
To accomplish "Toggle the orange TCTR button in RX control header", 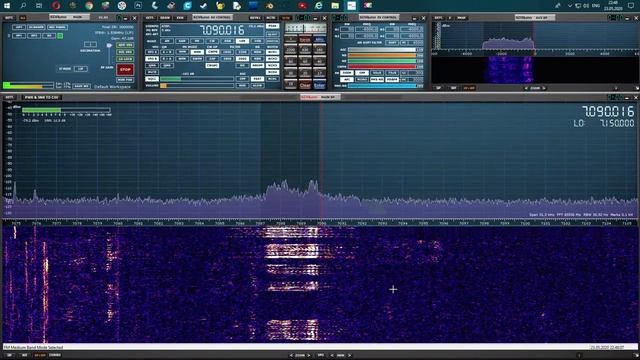I will 286,18.
